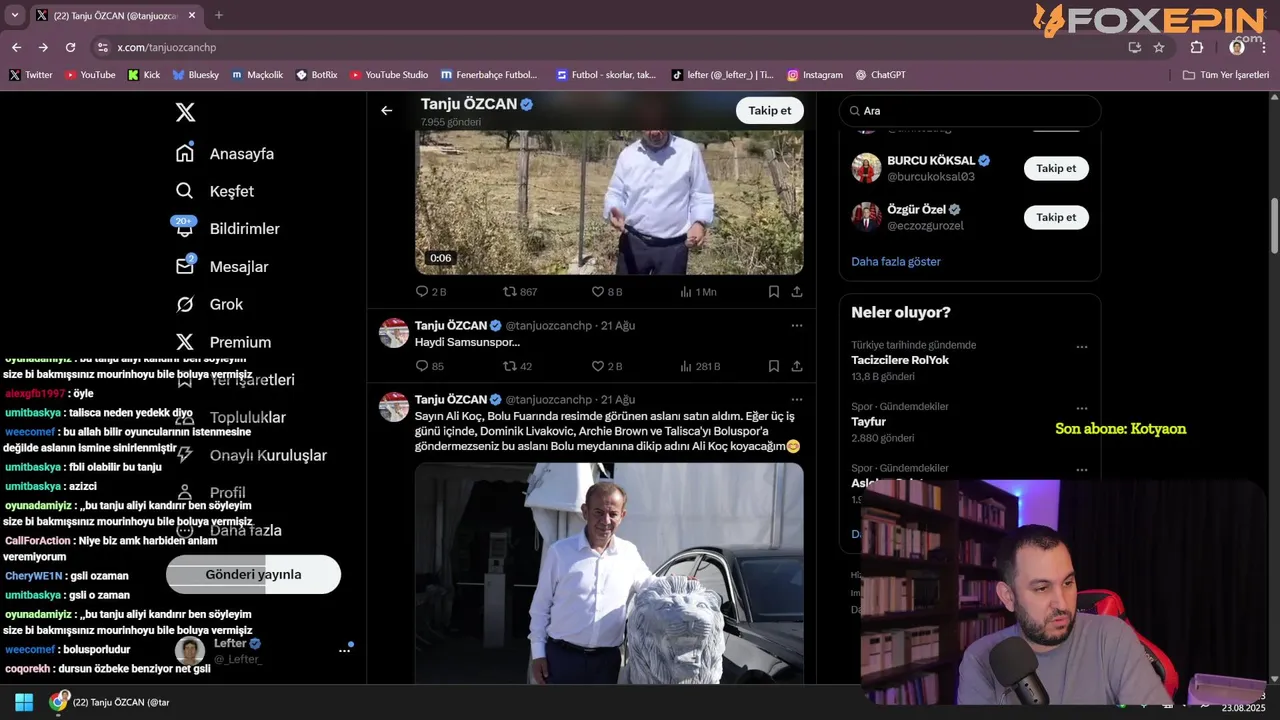Follow Özgür Özel with Takip et
This screenshot has height=720, width=1280.
pyautogui.click(x=1056, y=217)
